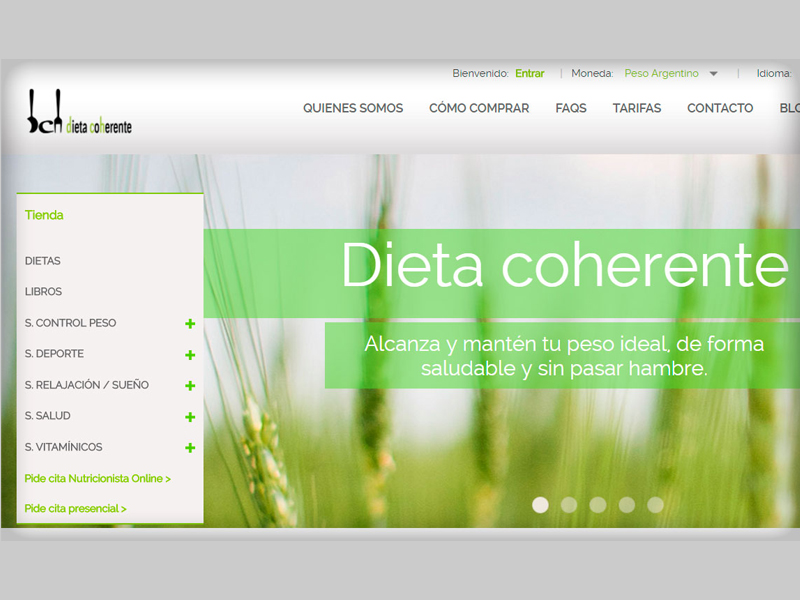Open the CONTACTO menu item

720,108
